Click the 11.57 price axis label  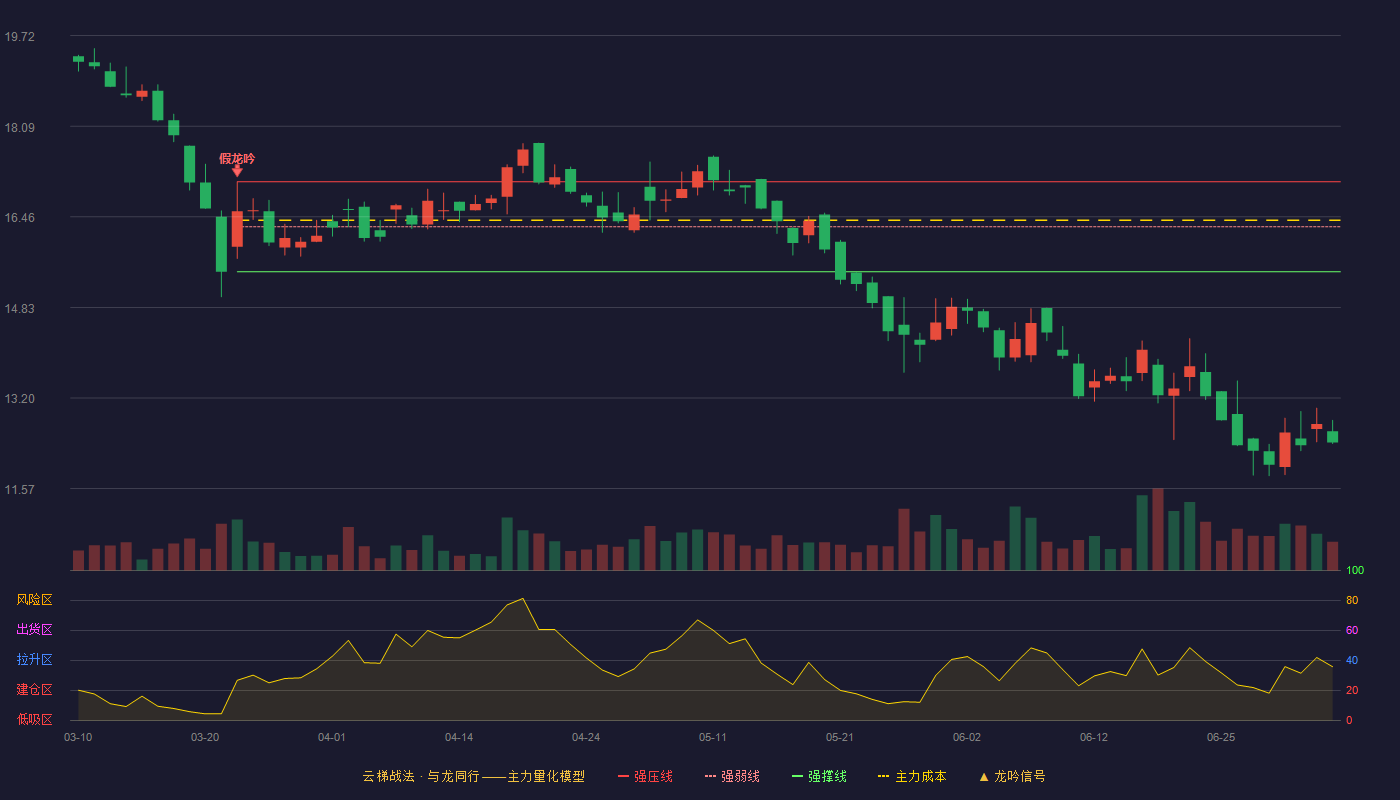pyautogui.click(x=19, y=489)
